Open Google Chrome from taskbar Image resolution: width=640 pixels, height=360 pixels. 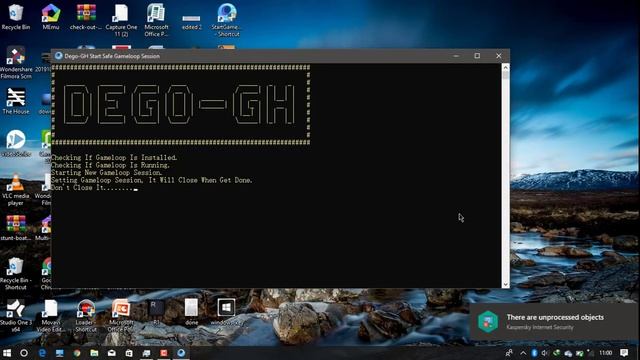coord(77,353)
